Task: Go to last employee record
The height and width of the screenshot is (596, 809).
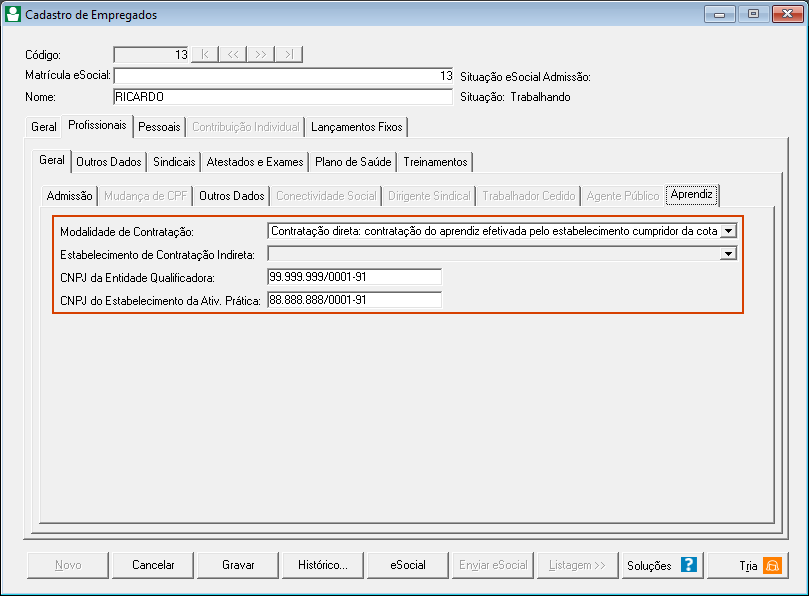Action: [x=289, y=54]
